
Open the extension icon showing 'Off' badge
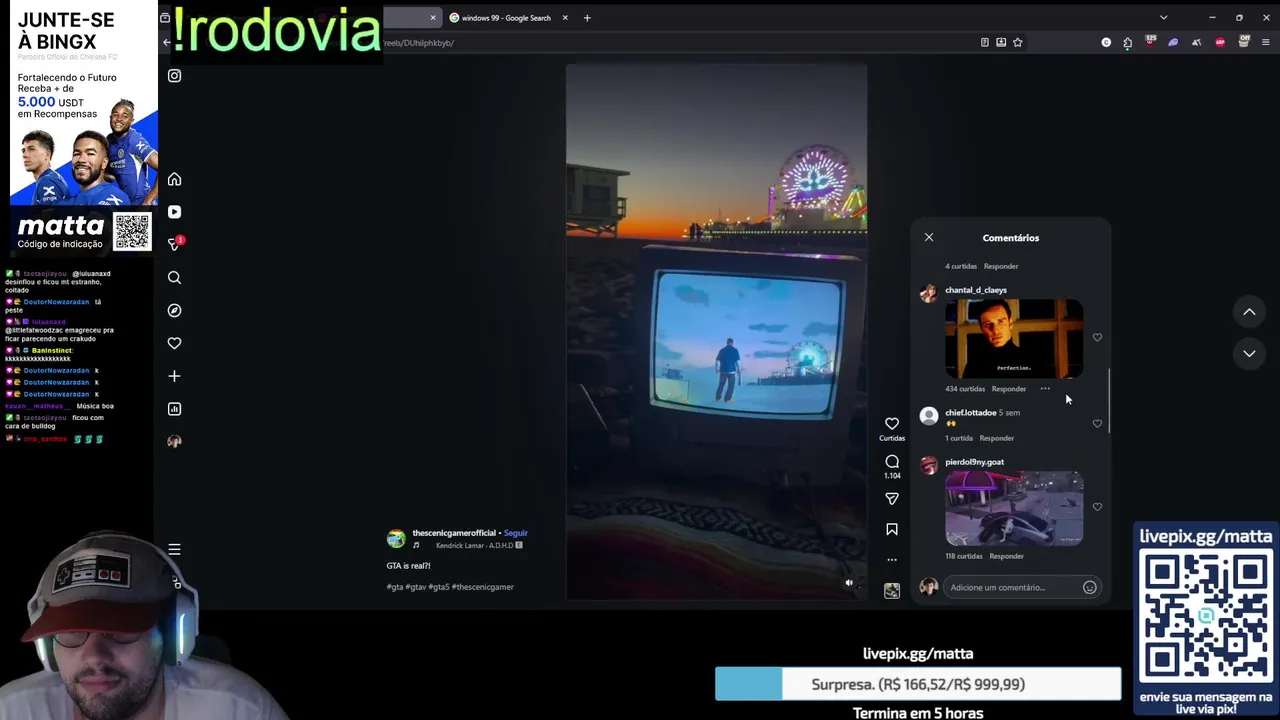1244,42
